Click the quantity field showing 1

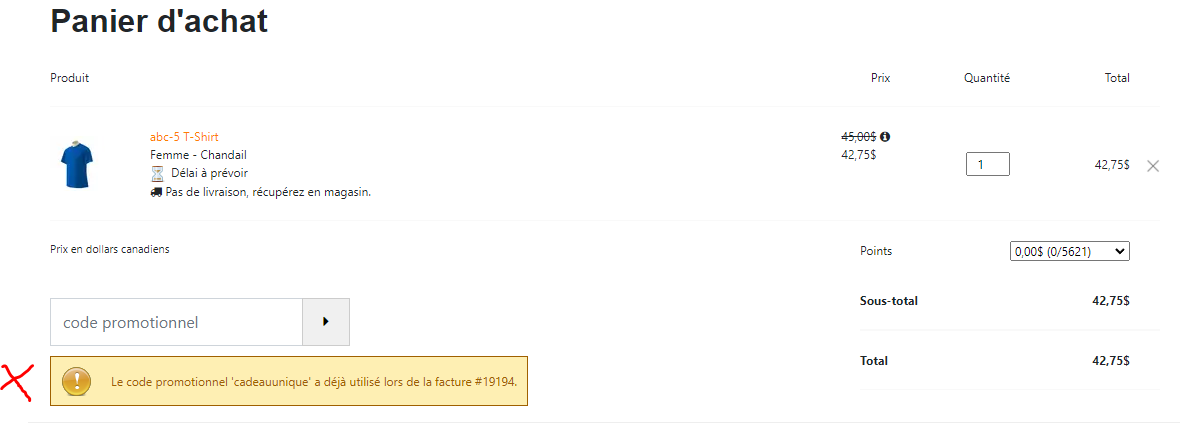987,164
